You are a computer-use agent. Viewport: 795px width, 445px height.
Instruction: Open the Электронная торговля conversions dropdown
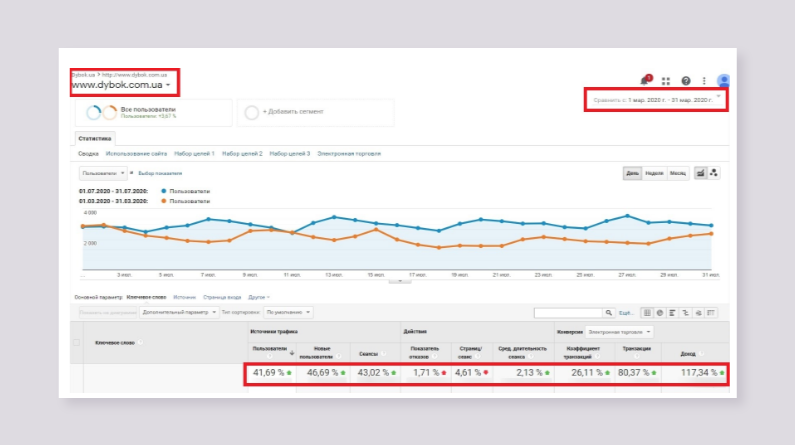point(620,331)
